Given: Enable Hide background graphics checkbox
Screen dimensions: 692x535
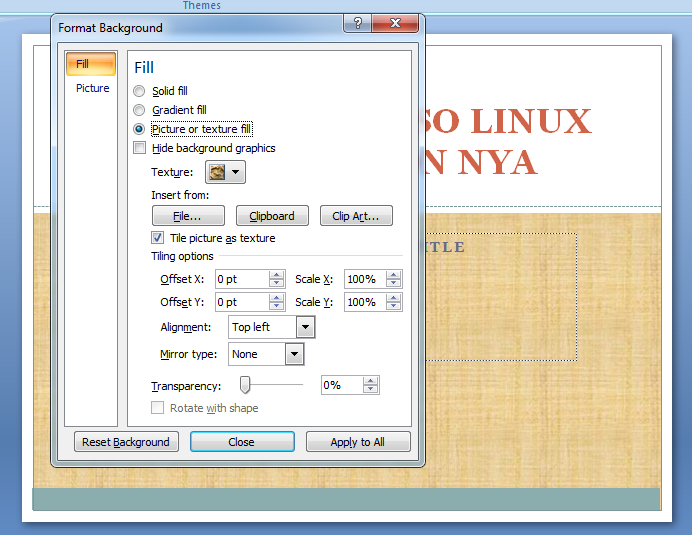Looking at the screenshot, I should coord(139,148).
